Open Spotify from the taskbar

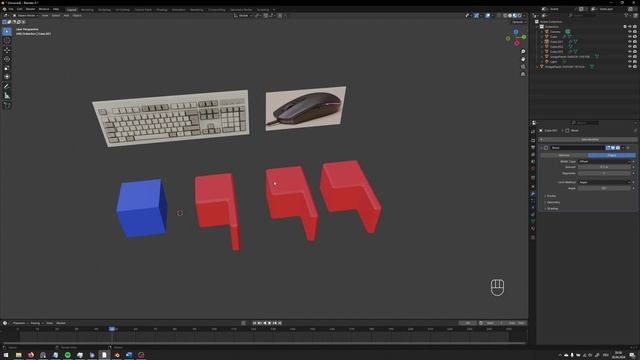(x=67, y=355)
